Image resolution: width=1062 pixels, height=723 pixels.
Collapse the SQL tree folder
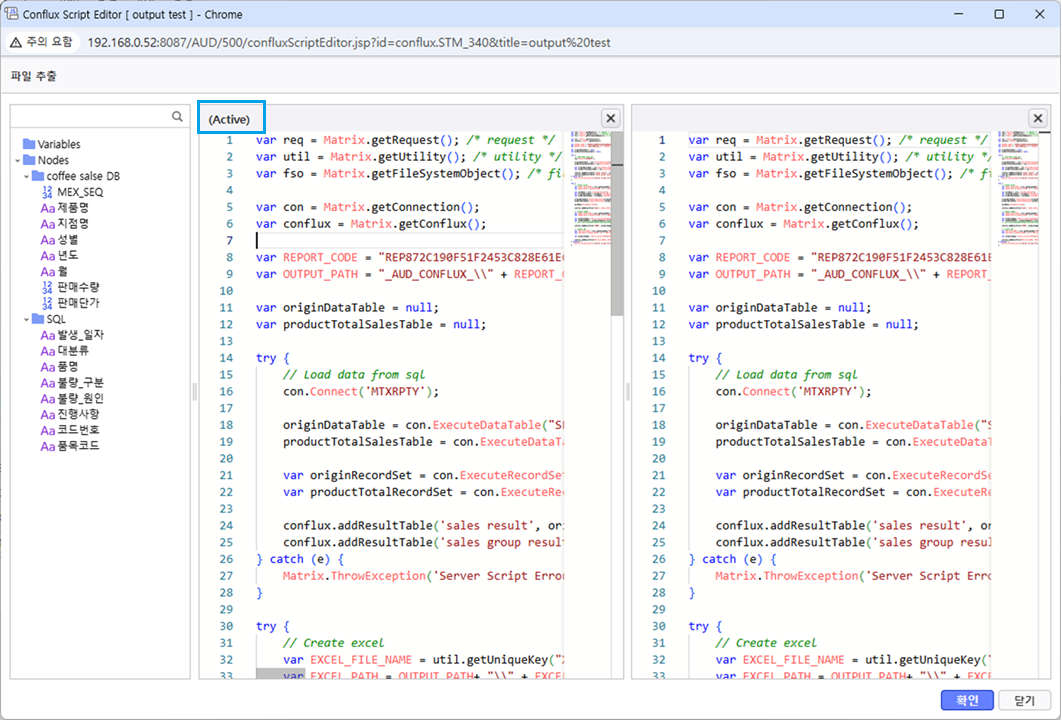26,319
